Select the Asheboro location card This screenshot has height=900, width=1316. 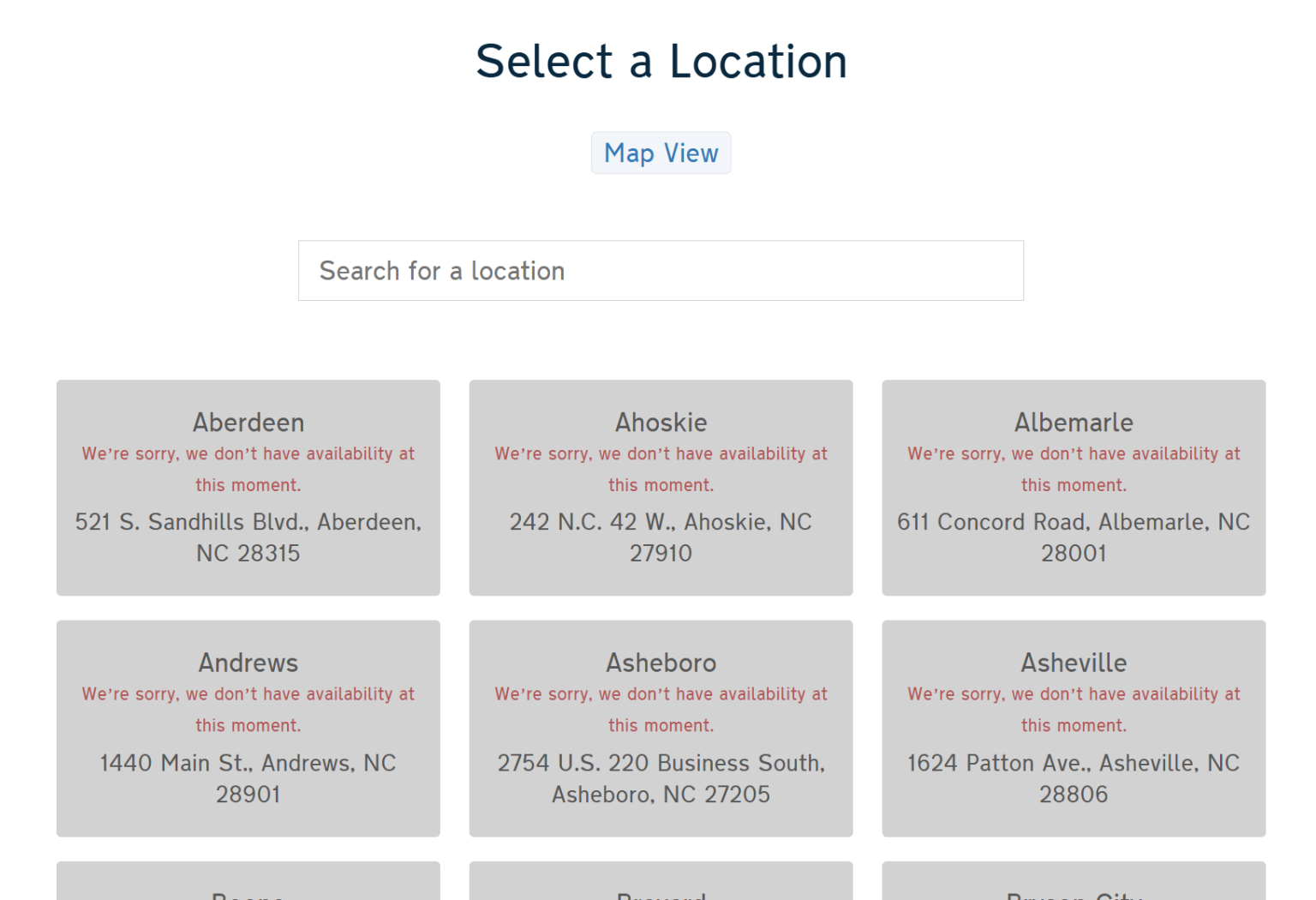pyautogui.click(x=661, y=728)
